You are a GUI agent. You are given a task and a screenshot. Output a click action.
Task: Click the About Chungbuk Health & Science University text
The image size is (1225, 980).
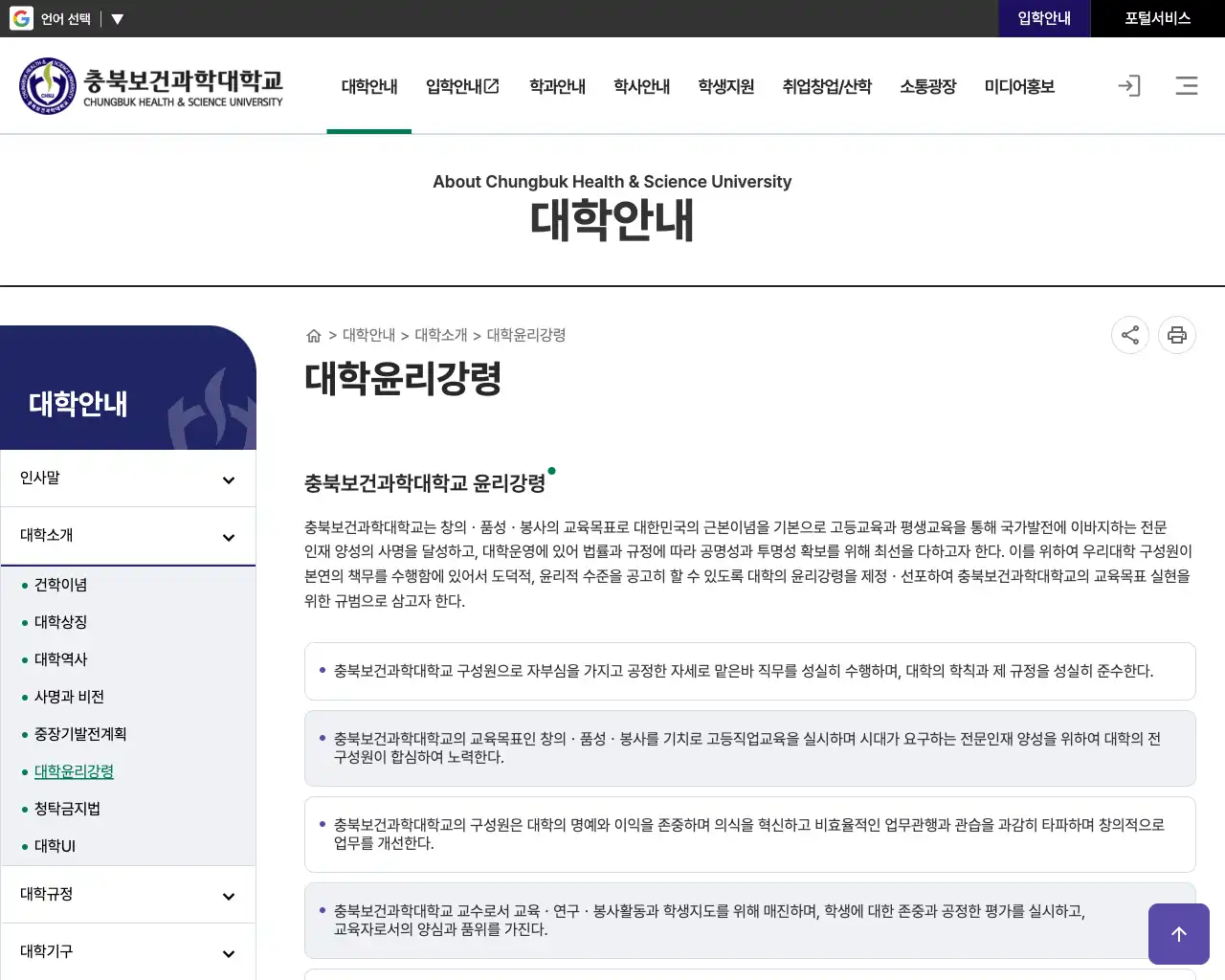612,182
